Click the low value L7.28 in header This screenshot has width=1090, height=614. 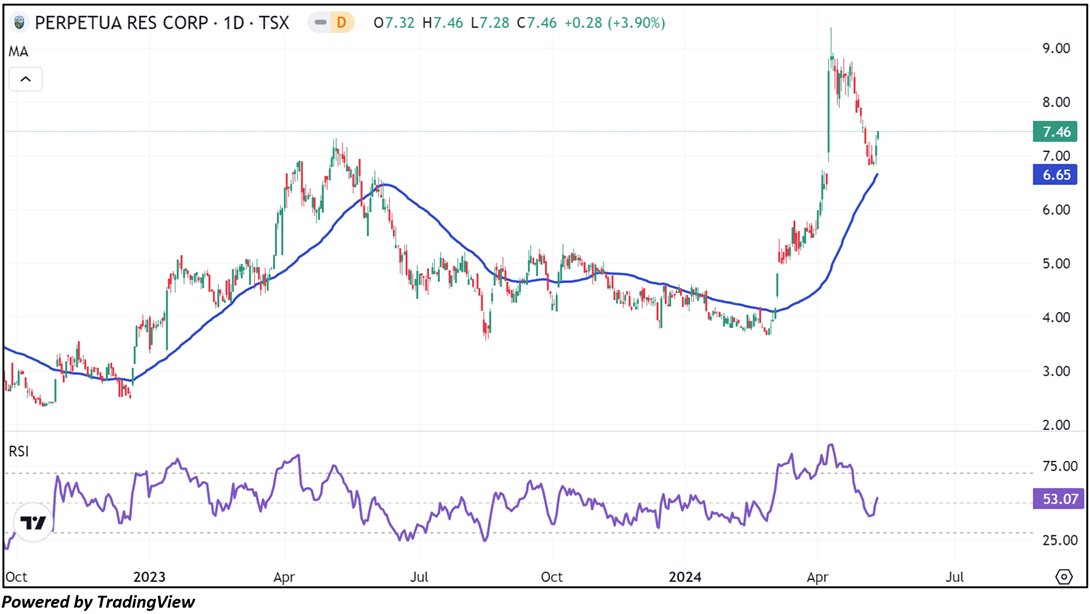point(490,23)
